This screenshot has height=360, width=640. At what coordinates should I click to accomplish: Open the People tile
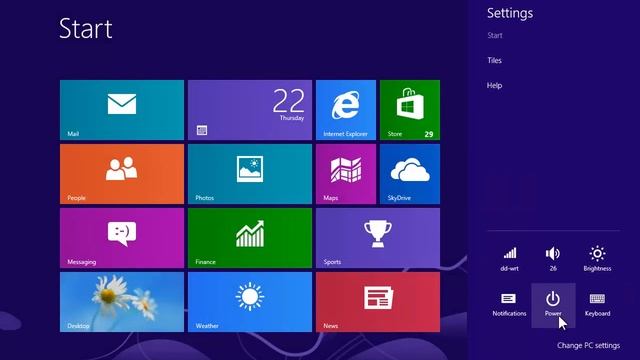[x=122, y=174]
